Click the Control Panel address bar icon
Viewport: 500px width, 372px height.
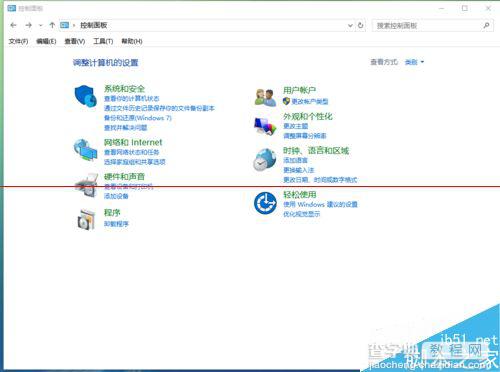coord(64,25)
